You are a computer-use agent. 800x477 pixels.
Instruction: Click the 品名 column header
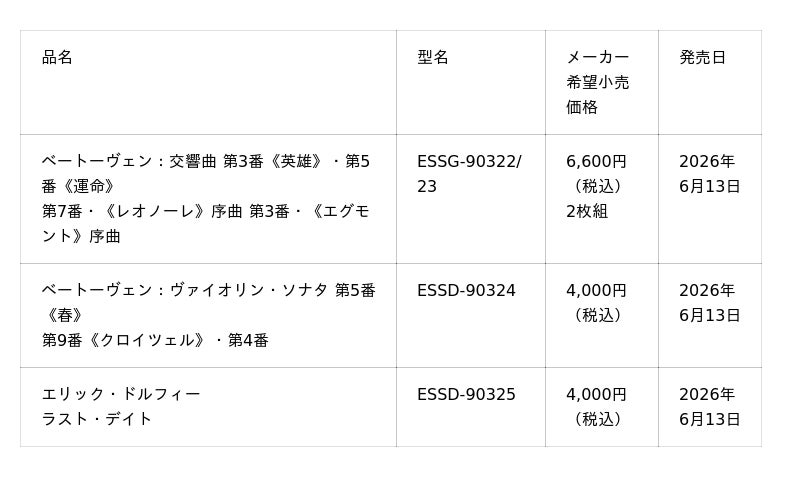(57, 58)
